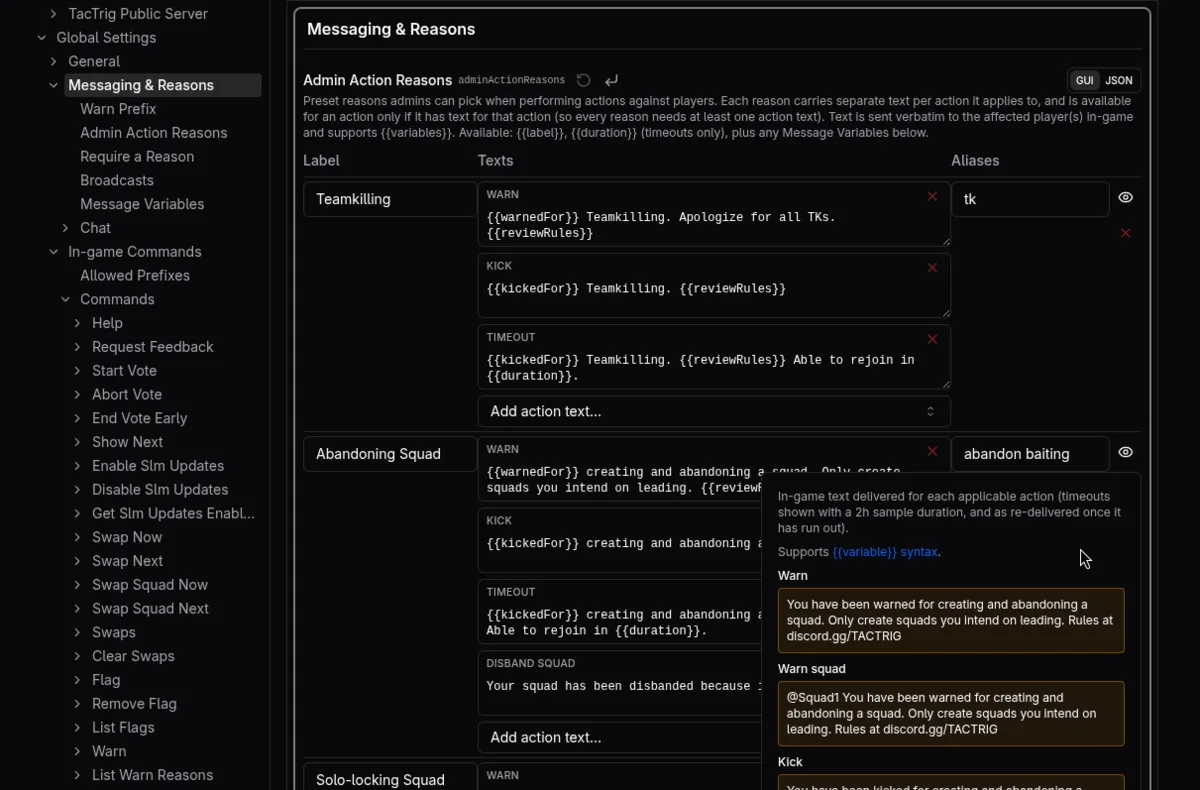Select Flag command in tree

click(106, 680)
